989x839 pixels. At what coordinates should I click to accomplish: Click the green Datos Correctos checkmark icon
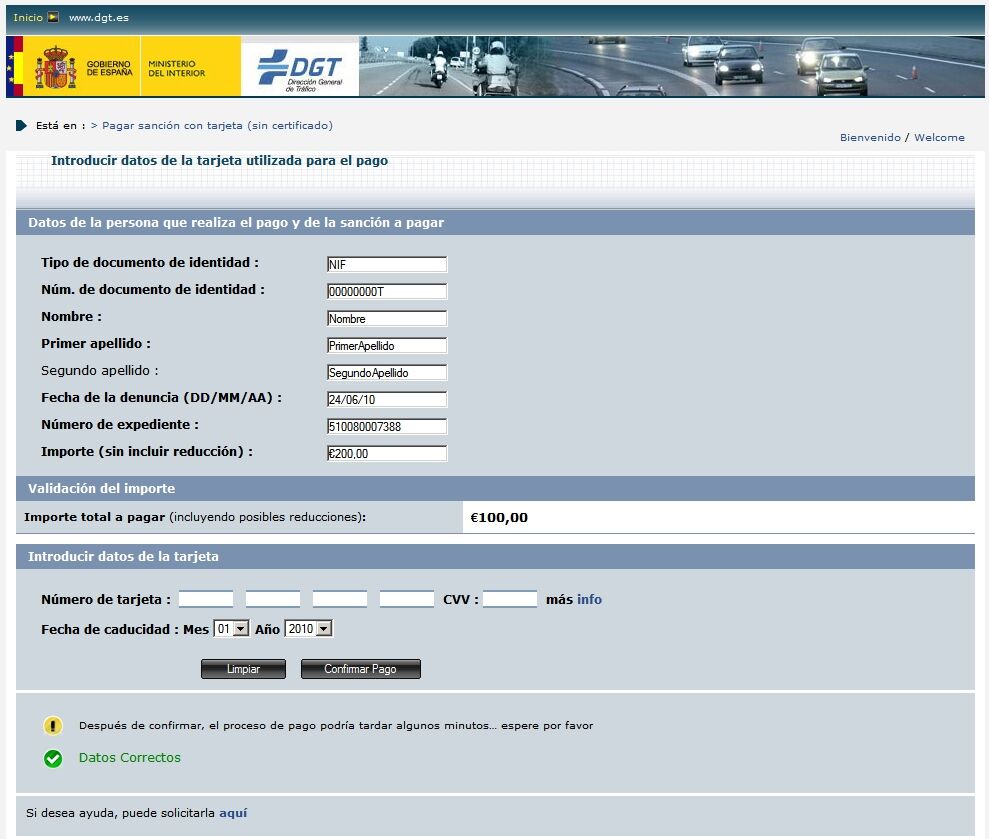coord(53,758)
